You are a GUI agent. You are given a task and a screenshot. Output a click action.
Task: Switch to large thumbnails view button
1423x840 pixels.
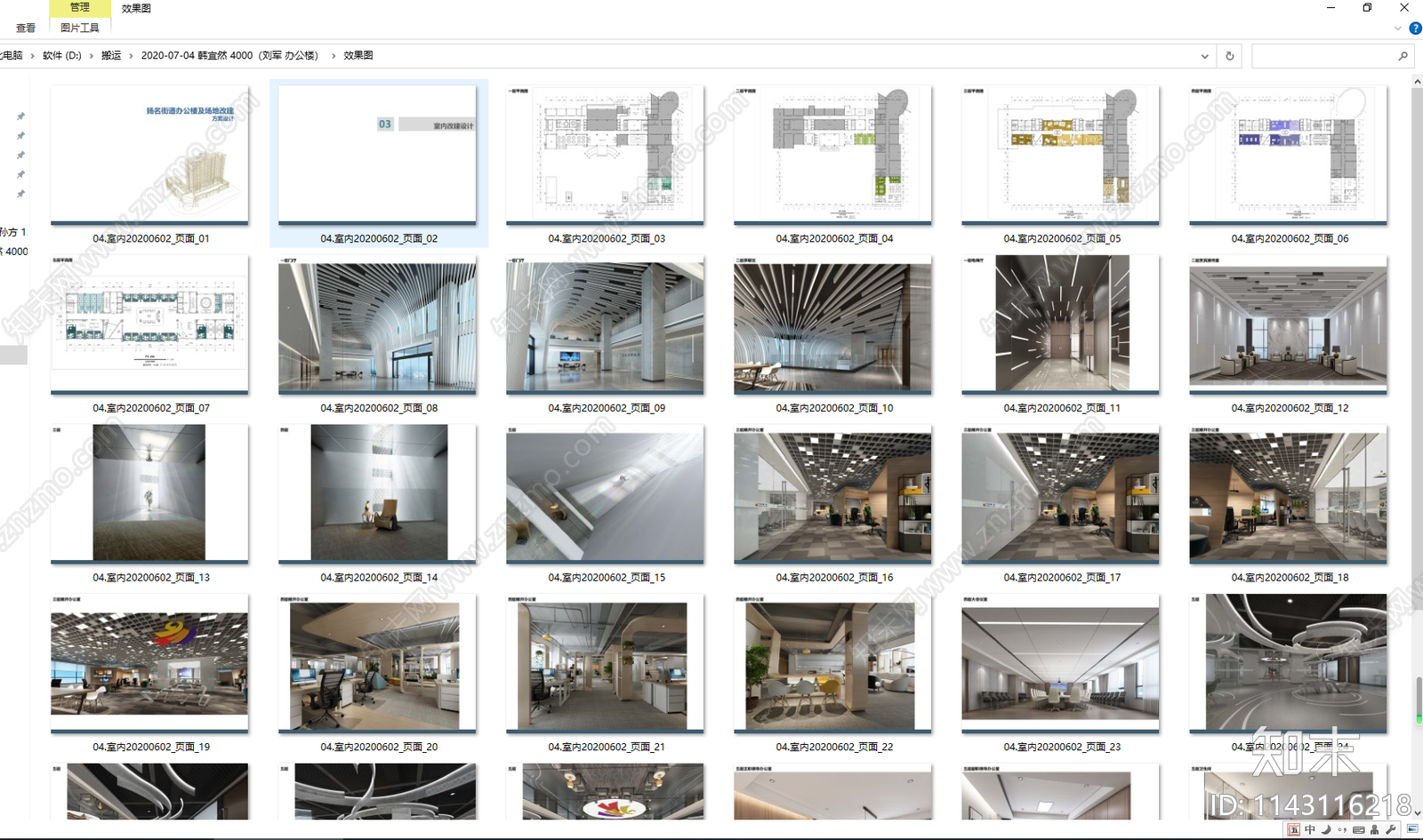(1412, 828)
